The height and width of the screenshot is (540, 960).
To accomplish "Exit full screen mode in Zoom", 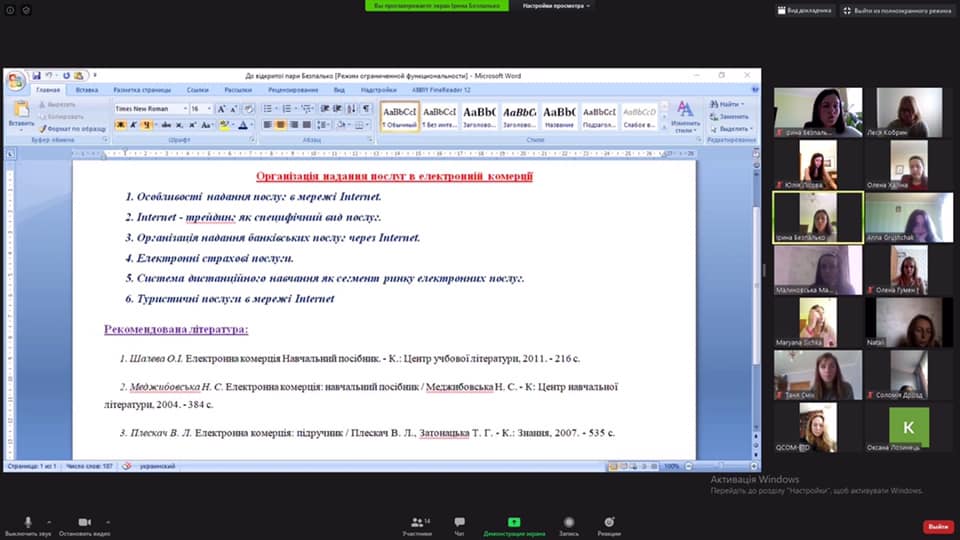I will 898,10.
